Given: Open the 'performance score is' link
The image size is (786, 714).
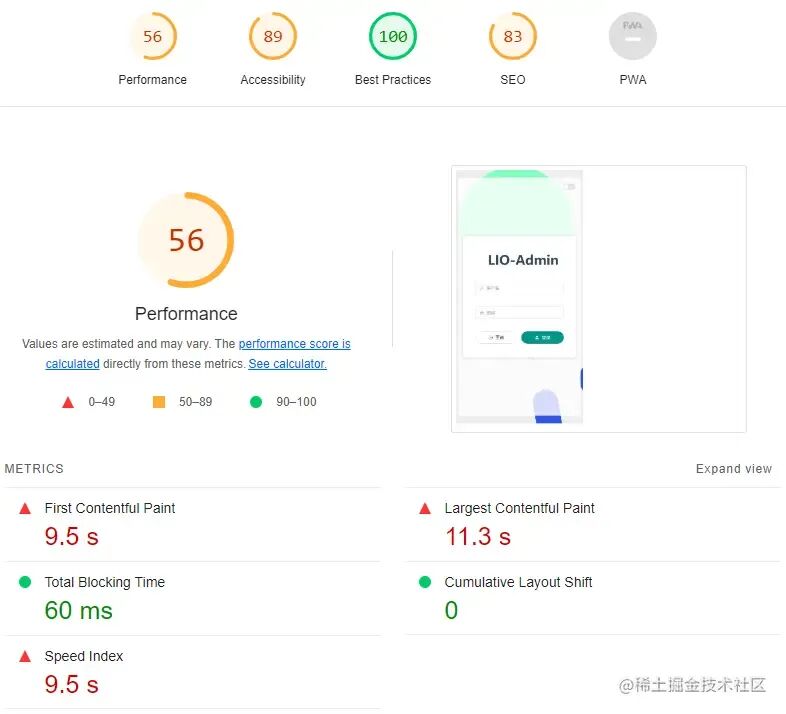Looking at the screenshot, I should pyautogui.click(x=294, y=343).
